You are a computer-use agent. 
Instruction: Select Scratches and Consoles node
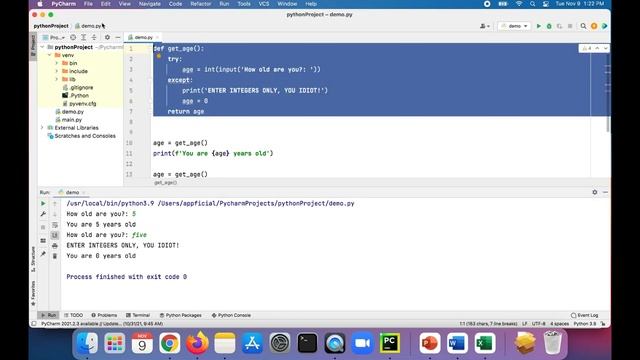(81, 136)
